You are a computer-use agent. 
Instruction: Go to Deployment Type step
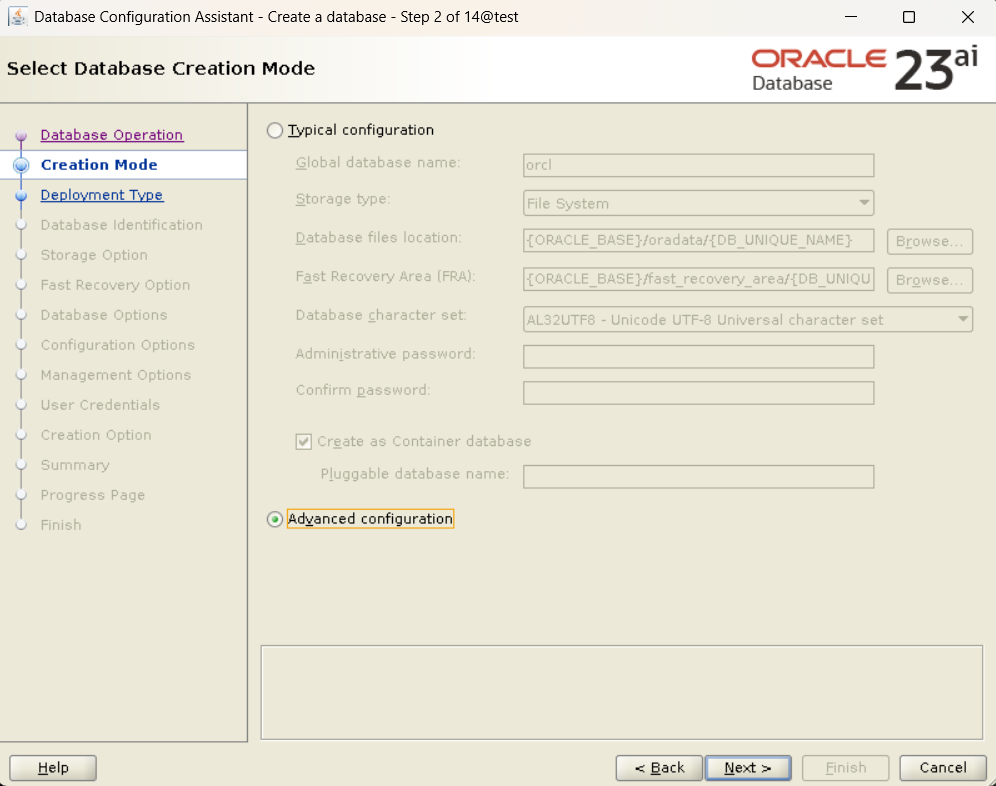pos(102,194)
